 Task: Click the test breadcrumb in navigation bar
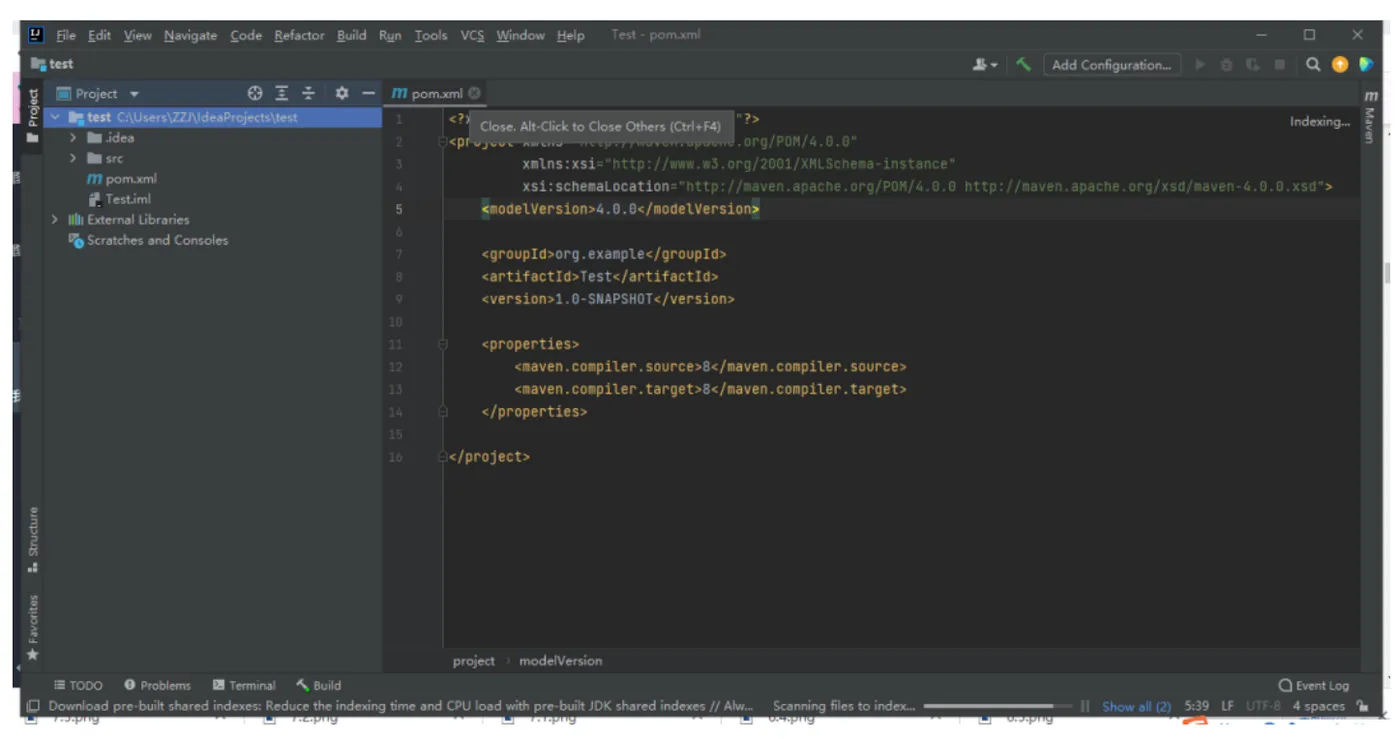pos(53,64)
